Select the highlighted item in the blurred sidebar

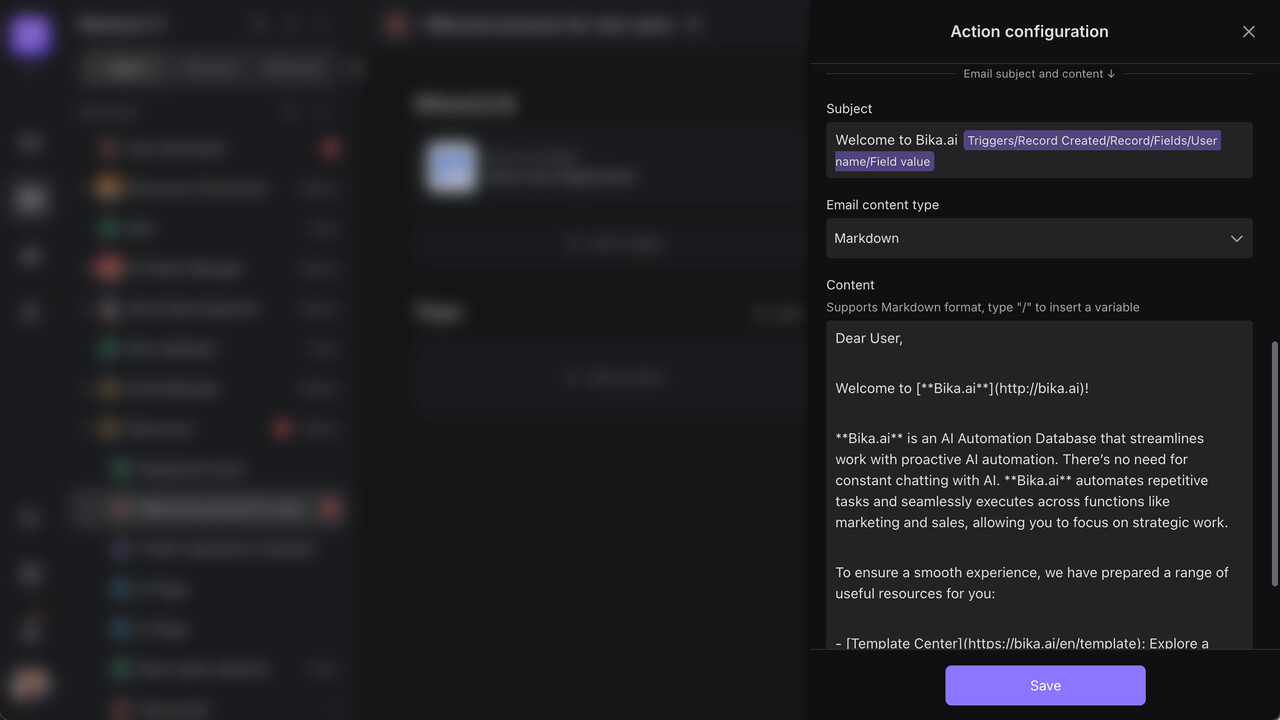220,509
